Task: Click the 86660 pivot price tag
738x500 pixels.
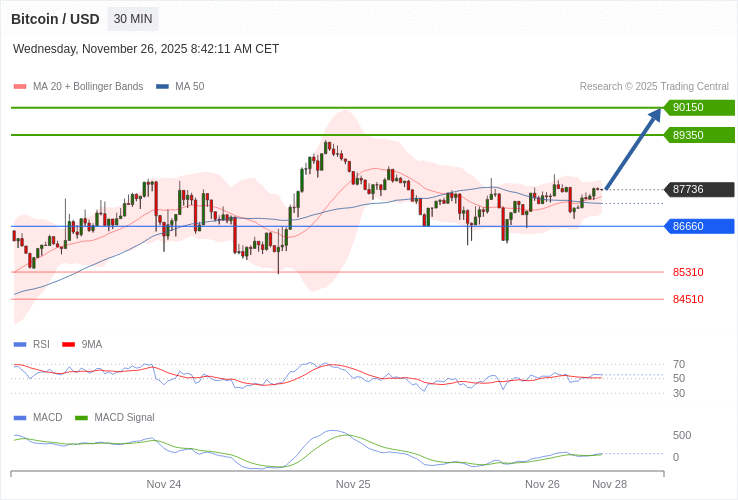Action: tap(699, 226)
